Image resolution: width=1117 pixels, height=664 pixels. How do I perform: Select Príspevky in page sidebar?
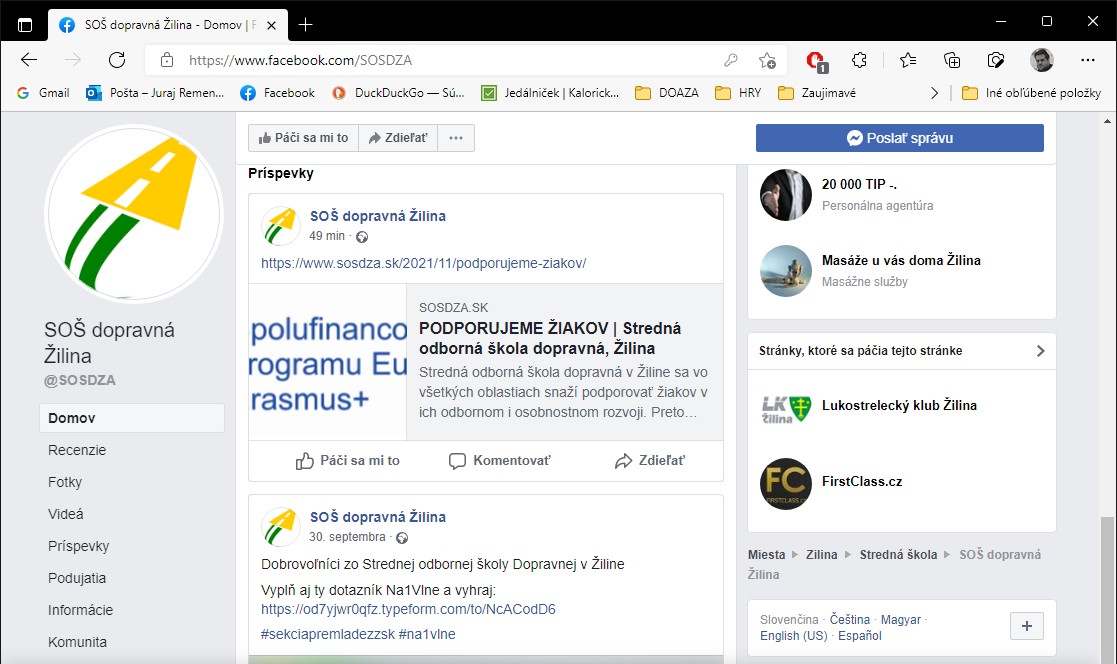pyautogui.click(x=78, y=546)
